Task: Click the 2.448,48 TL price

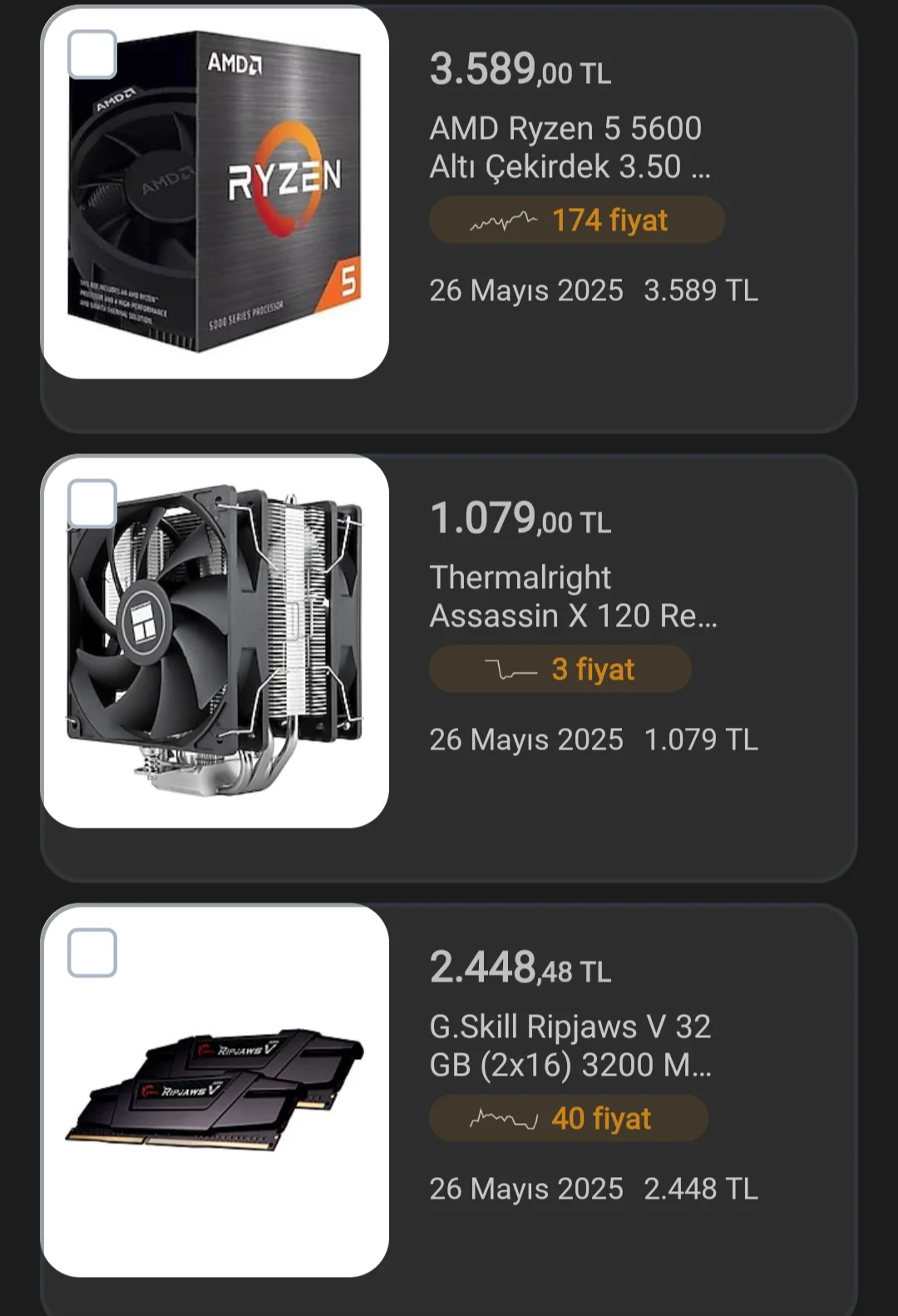Action: tap(521, 967)
